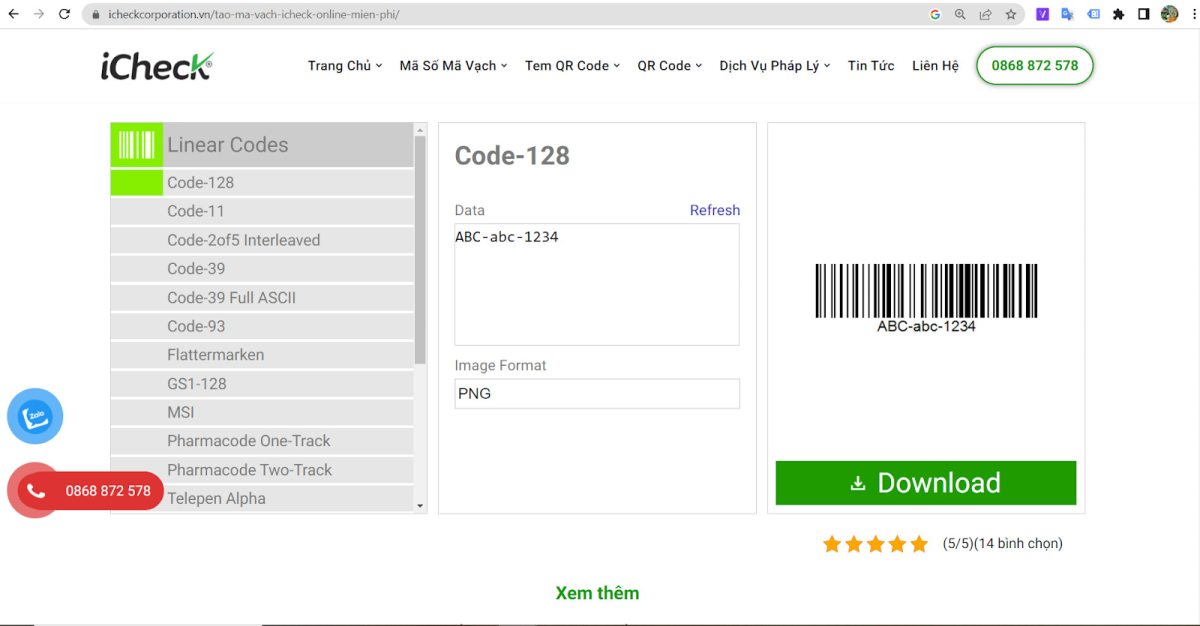The image size is (1200, 626).
Task: Click the Refresh link above Data
Action: pyautogui.click(x=715, y=211)
